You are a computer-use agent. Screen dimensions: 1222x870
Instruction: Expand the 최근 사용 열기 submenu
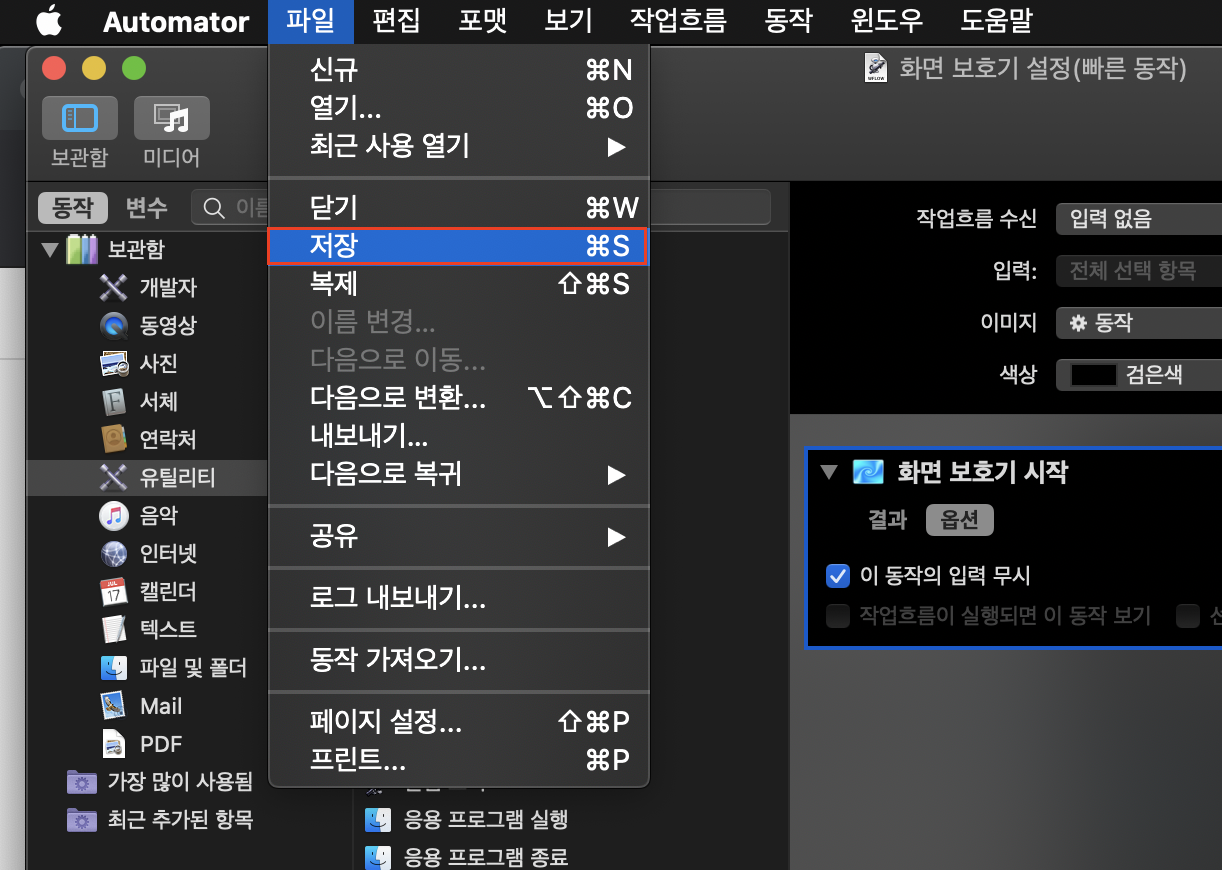tap(460, 146)
